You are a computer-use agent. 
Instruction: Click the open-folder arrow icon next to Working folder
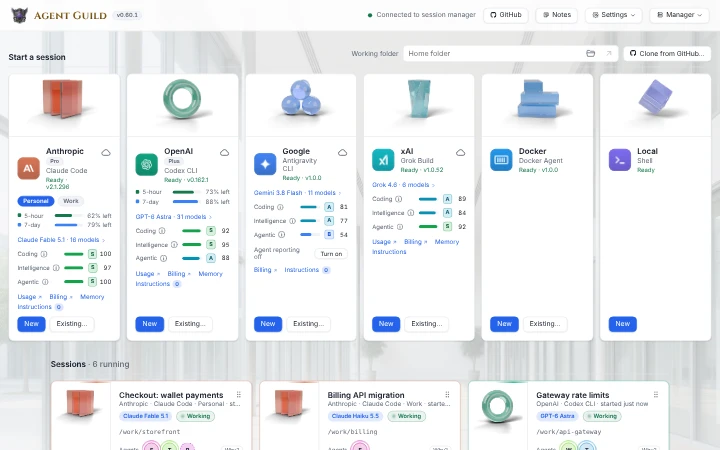coord(609,53)
